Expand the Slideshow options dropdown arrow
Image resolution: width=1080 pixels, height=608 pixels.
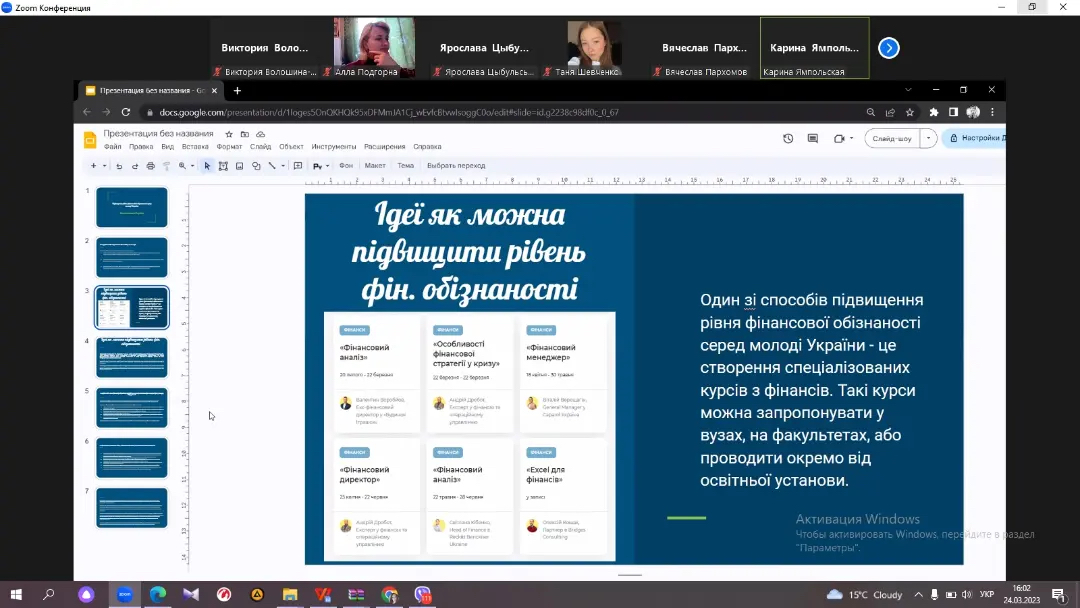(x=930, y=139)
